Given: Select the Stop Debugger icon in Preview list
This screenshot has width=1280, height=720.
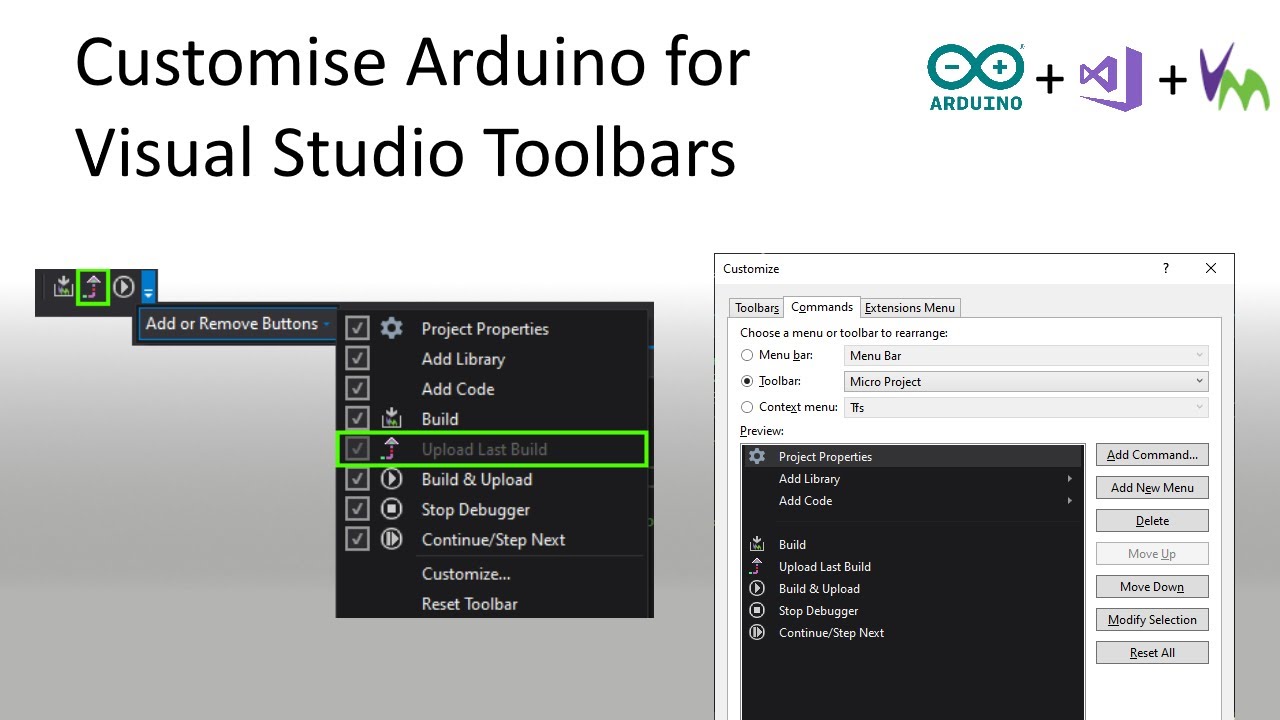Looking at the screenshot, I should pos(757,611).
